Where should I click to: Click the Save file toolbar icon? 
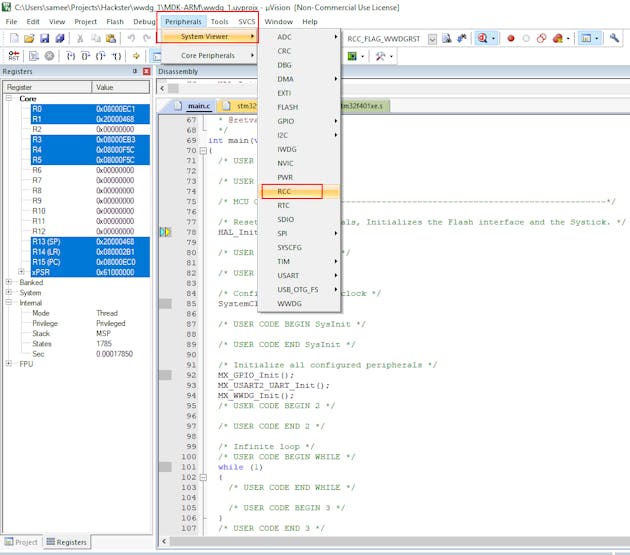click(44, 38)
